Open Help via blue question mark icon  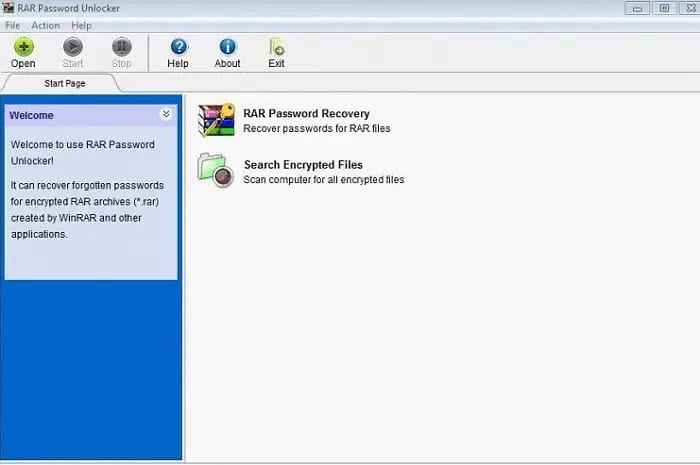click(x=179, y=47)
